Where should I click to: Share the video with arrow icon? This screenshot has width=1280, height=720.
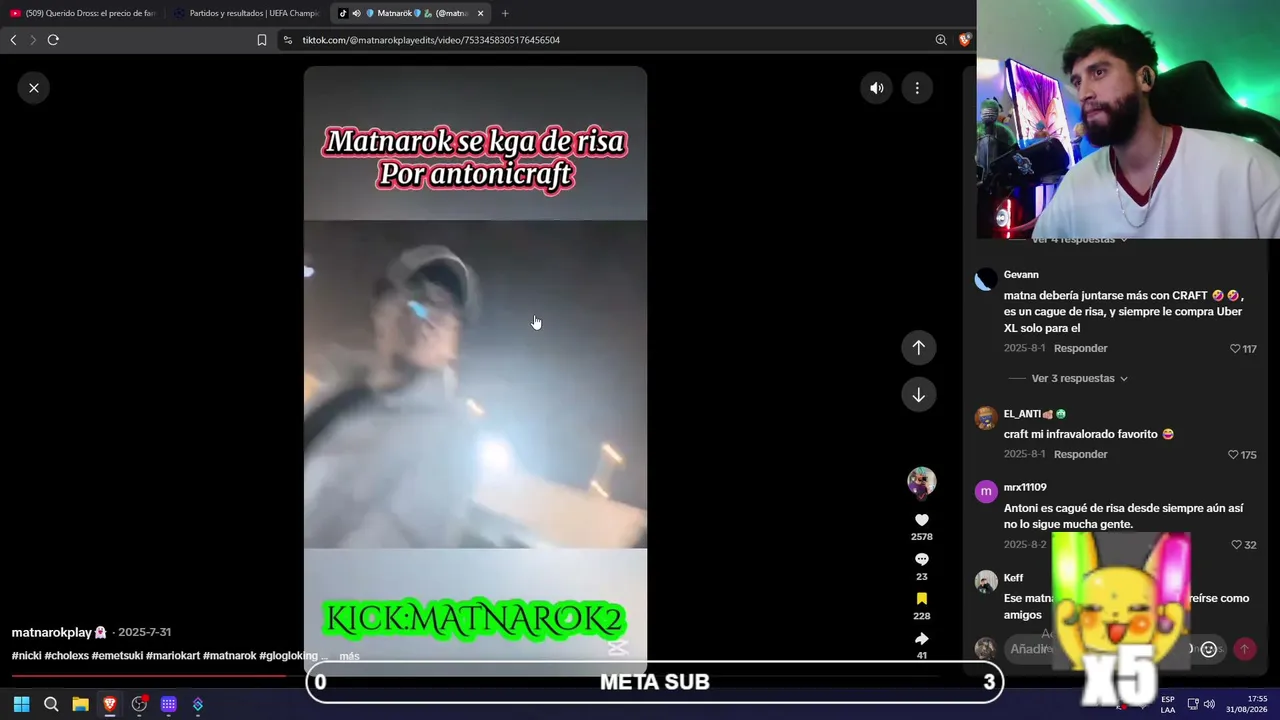pyautogui.click(x=922, y=639)
